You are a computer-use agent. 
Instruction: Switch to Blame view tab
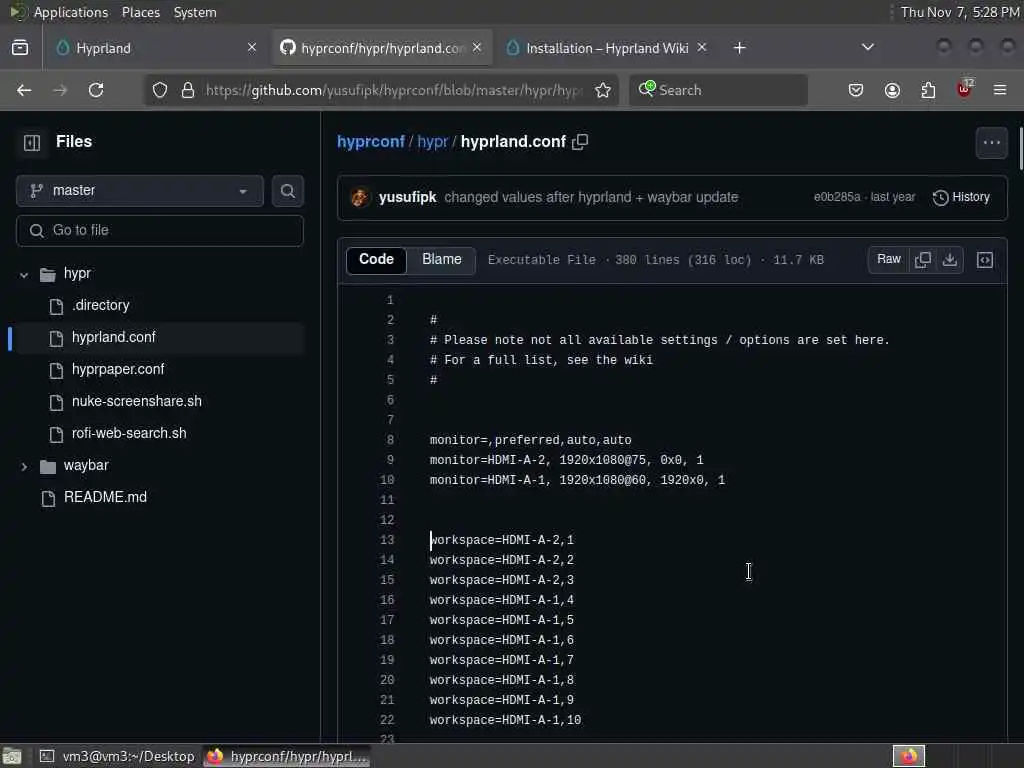(441, 260)
